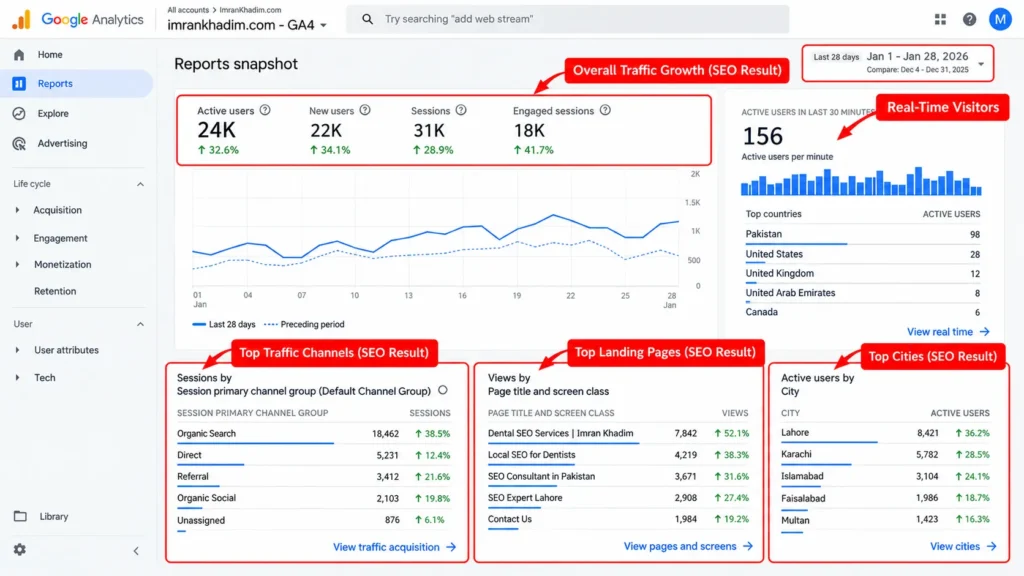This screenshot has height=576, width=1024.
Task: Select the New users 22K metric
Action: (x=340, y=131)
